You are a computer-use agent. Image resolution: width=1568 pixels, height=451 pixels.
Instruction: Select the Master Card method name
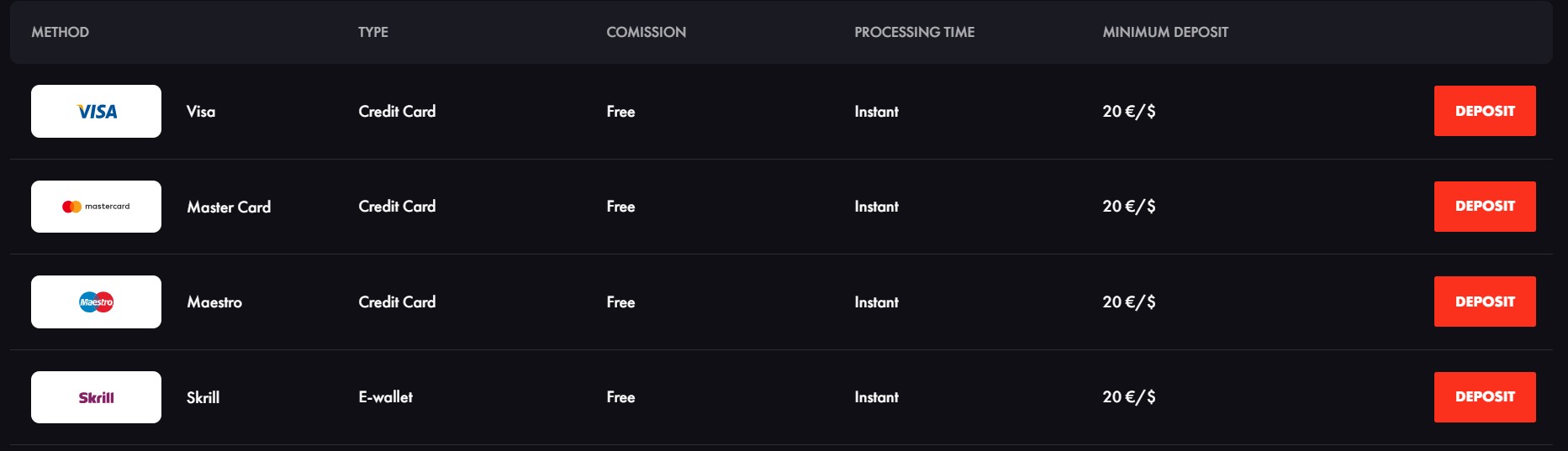click(x=229, y=207)
